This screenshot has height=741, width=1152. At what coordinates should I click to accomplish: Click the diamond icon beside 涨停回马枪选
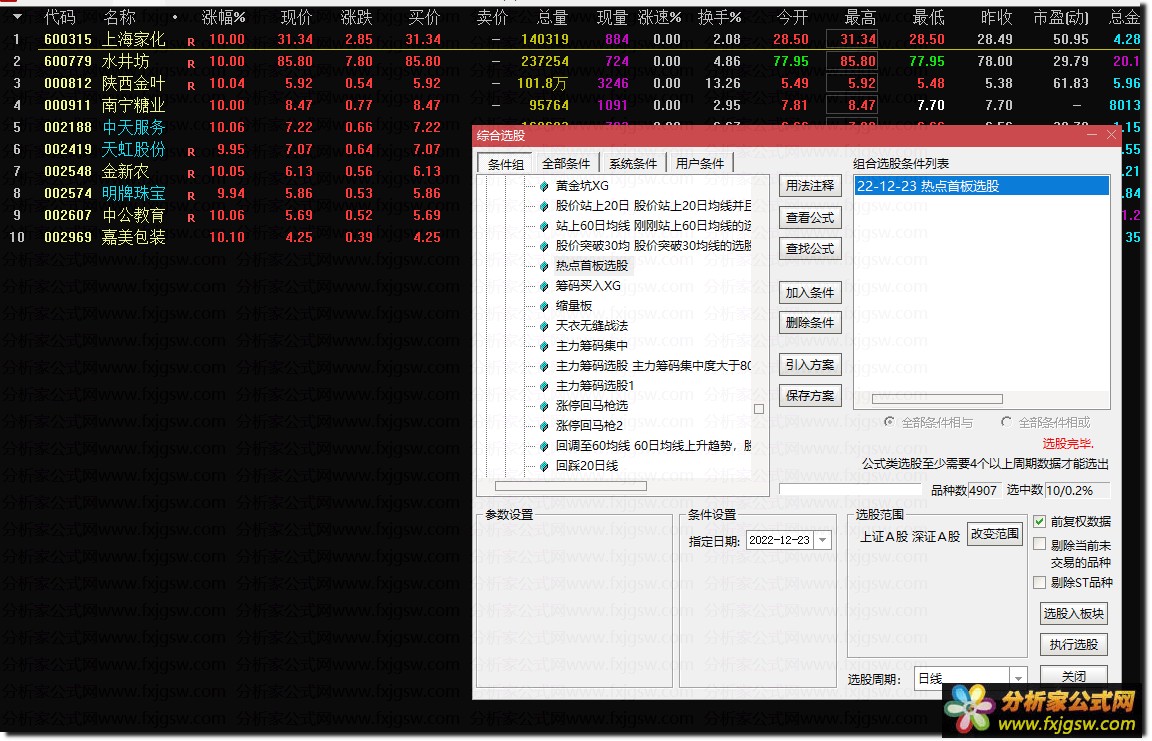[x=544, y=406]
